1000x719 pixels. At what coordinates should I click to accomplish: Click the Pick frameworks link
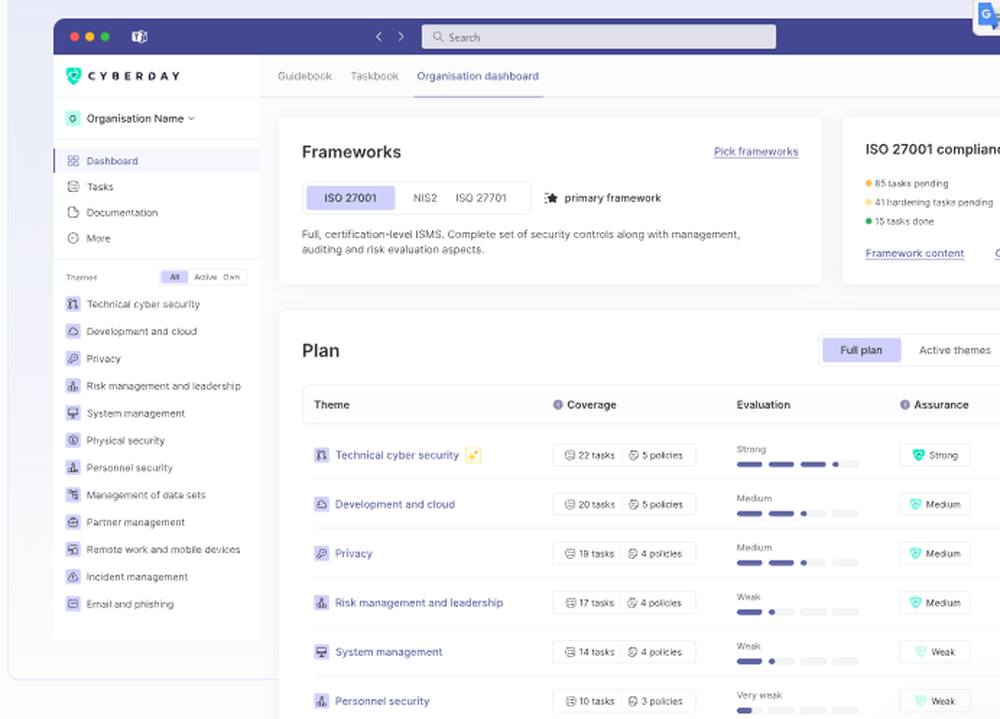click(x=756, y=151)
